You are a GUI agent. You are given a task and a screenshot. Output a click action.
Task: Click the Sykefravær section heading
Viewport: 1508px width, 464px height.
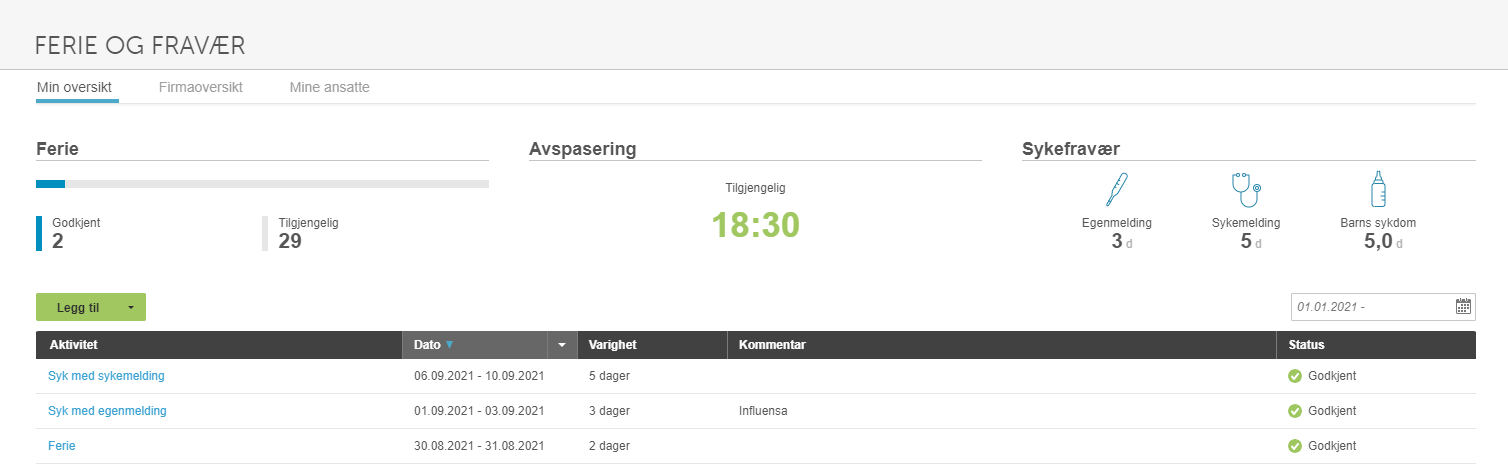[x=1071, y=149]
